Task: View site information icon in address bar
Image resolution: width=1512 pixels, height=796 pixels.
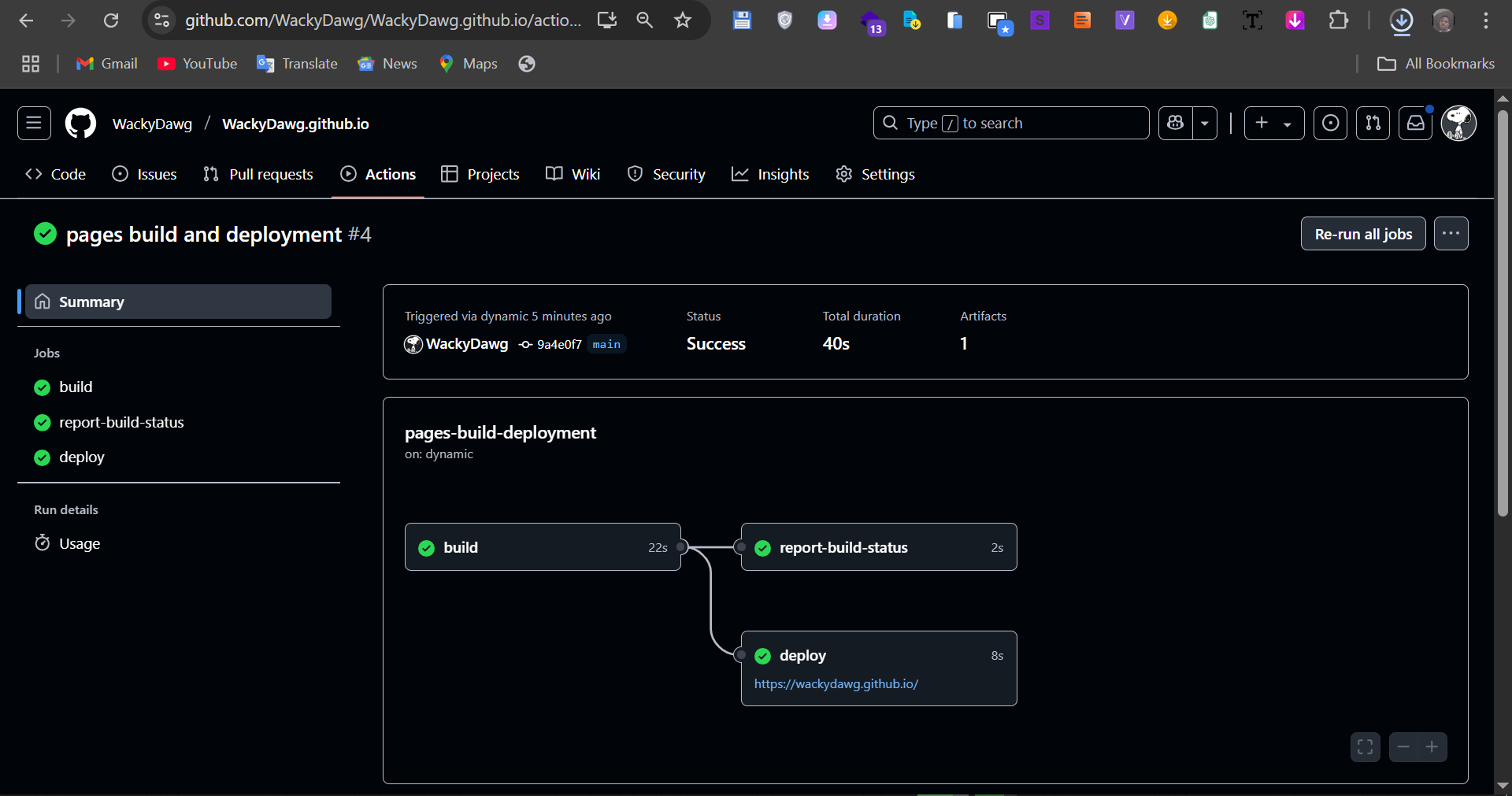Action: [161, 20]
